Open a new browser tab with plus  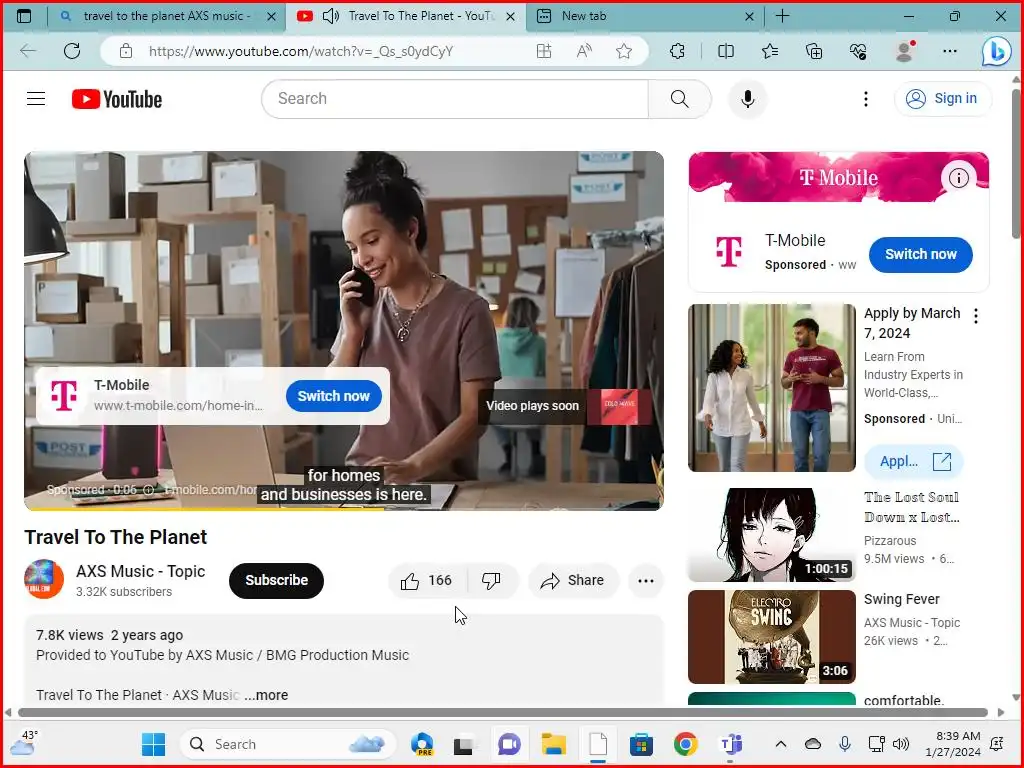click(782, 16)
